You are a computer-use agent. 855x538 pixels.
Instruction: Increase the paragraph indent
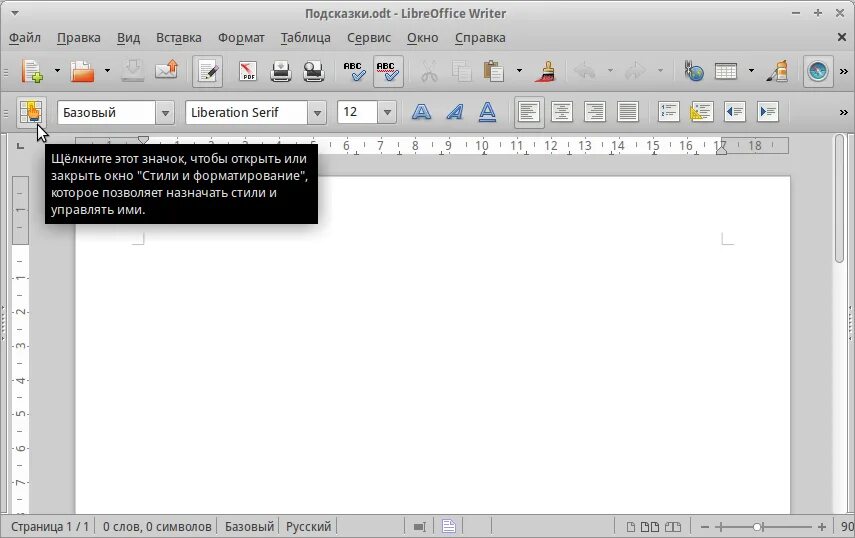768,112
